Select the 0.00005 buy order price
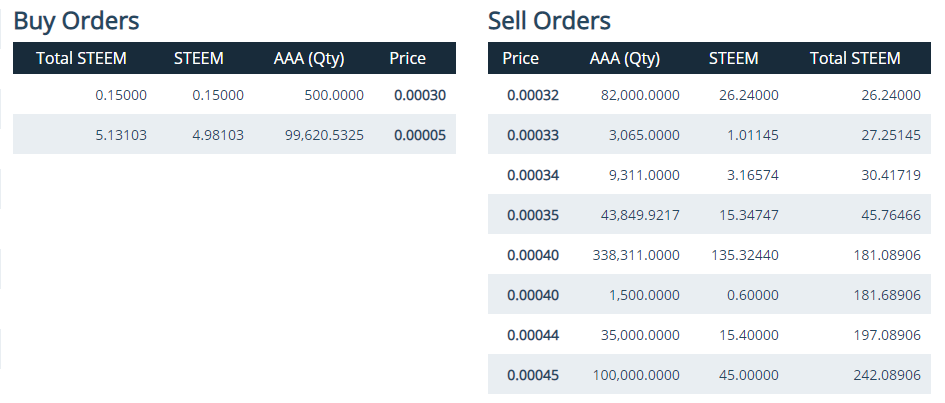This screenshot has height=403, width=945. 419,135
